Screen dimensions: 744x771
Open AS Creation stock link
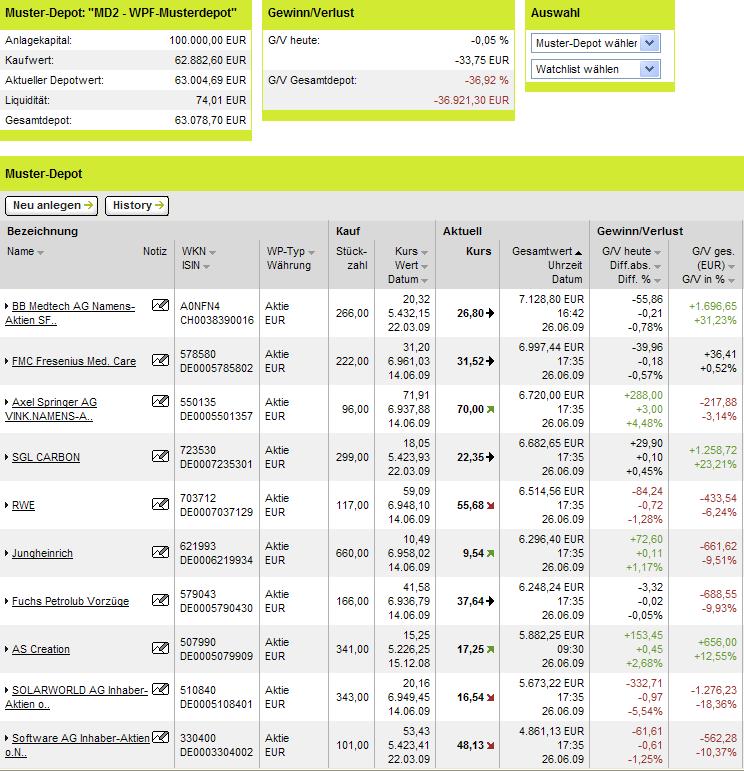click(x=41, y=650)
